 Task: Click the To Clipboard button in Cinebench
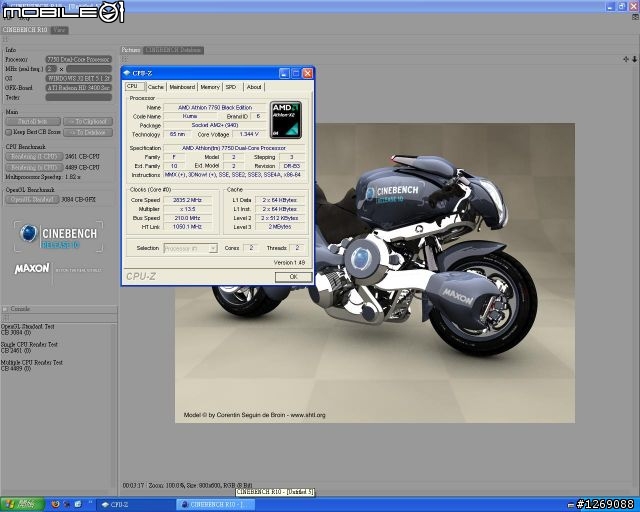tap(88, 122)
